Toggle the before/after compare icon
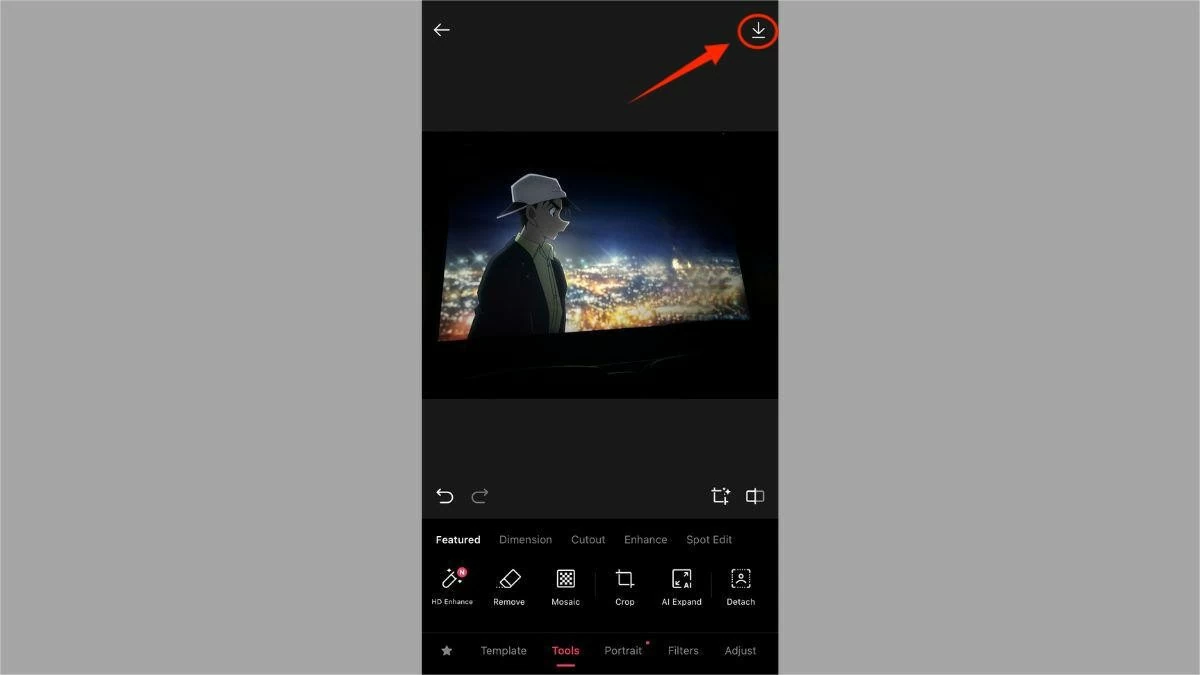 (755, 496)
